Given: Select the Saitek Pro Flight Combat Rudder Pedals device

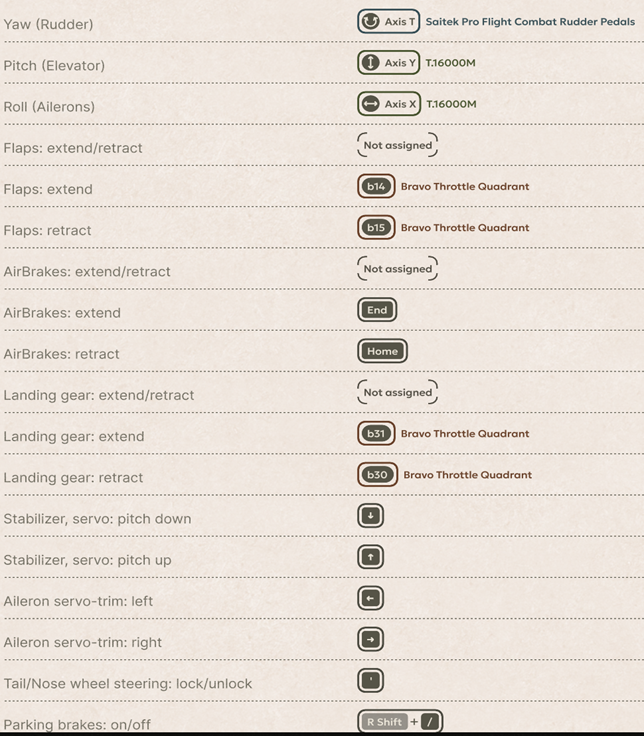Looking at the screenshot, I should coord(530,22).
